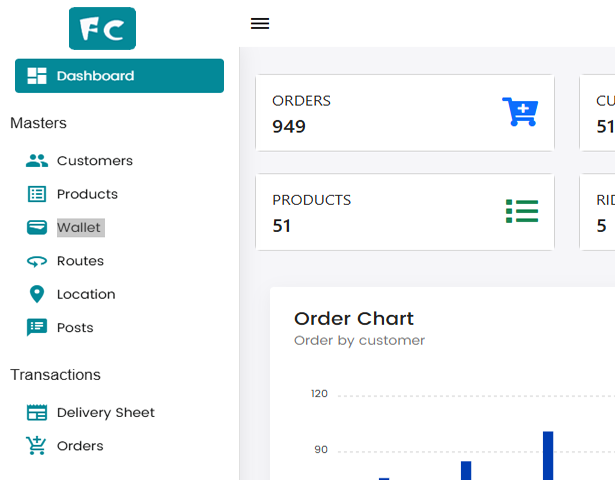
Task: Click the Masters section heading
Action: tap(38, 123)
